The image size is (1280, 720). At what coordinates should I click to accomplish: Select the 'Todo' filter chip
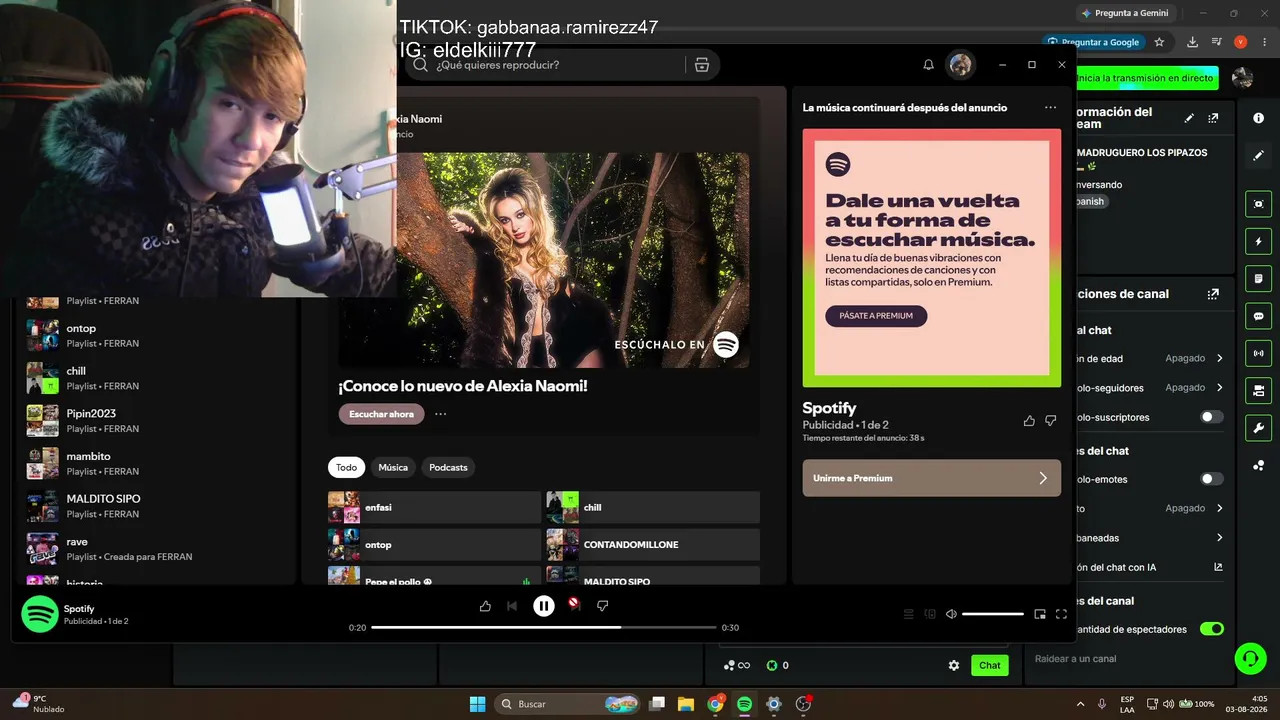click(346, 467)
